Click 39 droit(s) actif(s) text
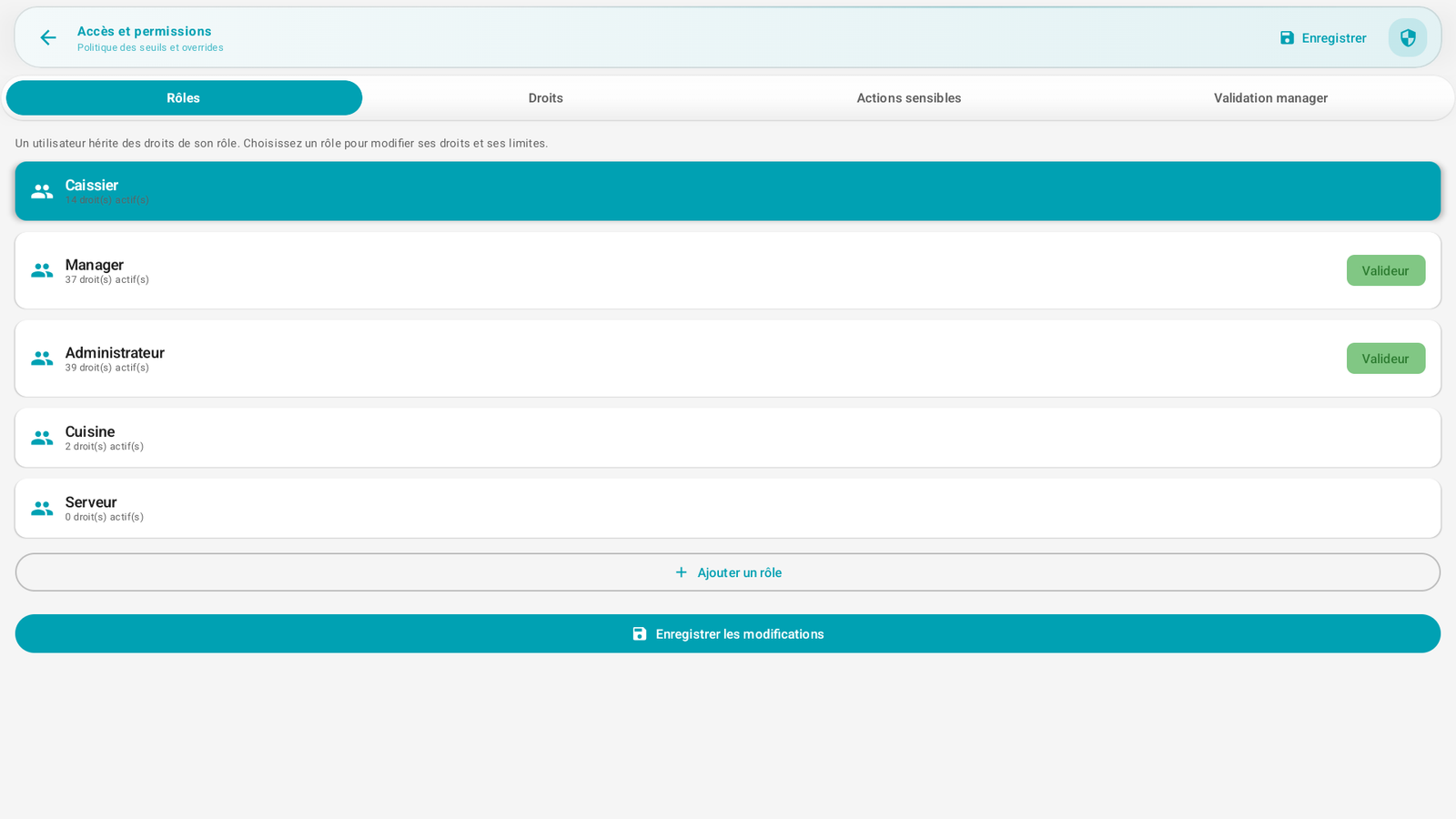The width and height of the screenshot is (1456, 819). point(107,369)
